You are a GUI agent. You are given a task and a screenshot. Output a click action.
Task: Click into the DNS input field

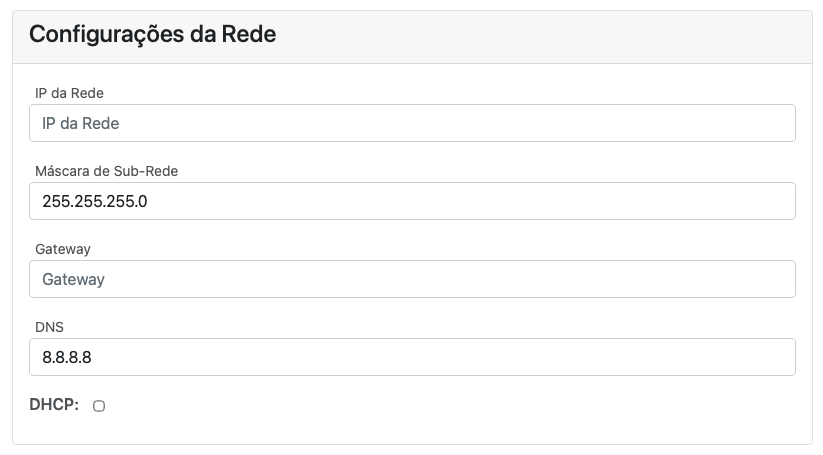pyautogui.click(x=412, y=357)
